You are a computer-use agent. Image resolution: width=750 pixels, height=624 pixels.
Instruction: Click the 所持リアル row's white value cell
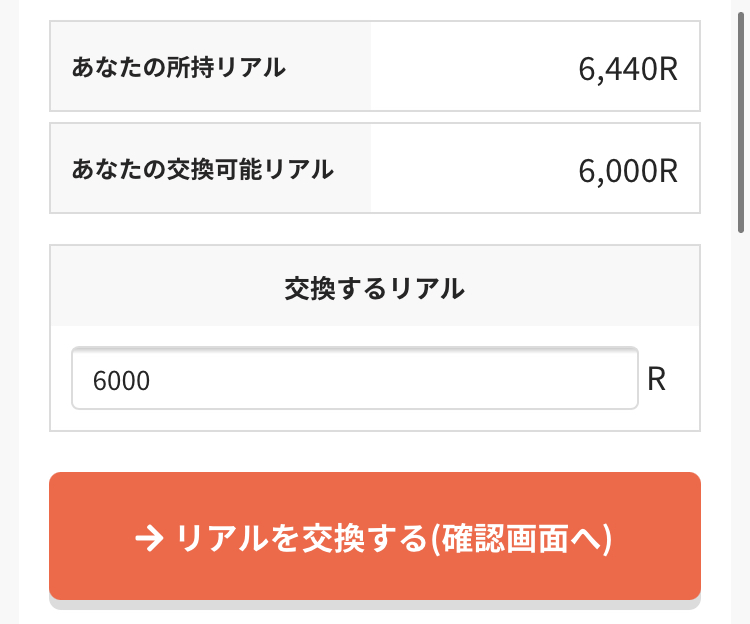pos(535,66)
